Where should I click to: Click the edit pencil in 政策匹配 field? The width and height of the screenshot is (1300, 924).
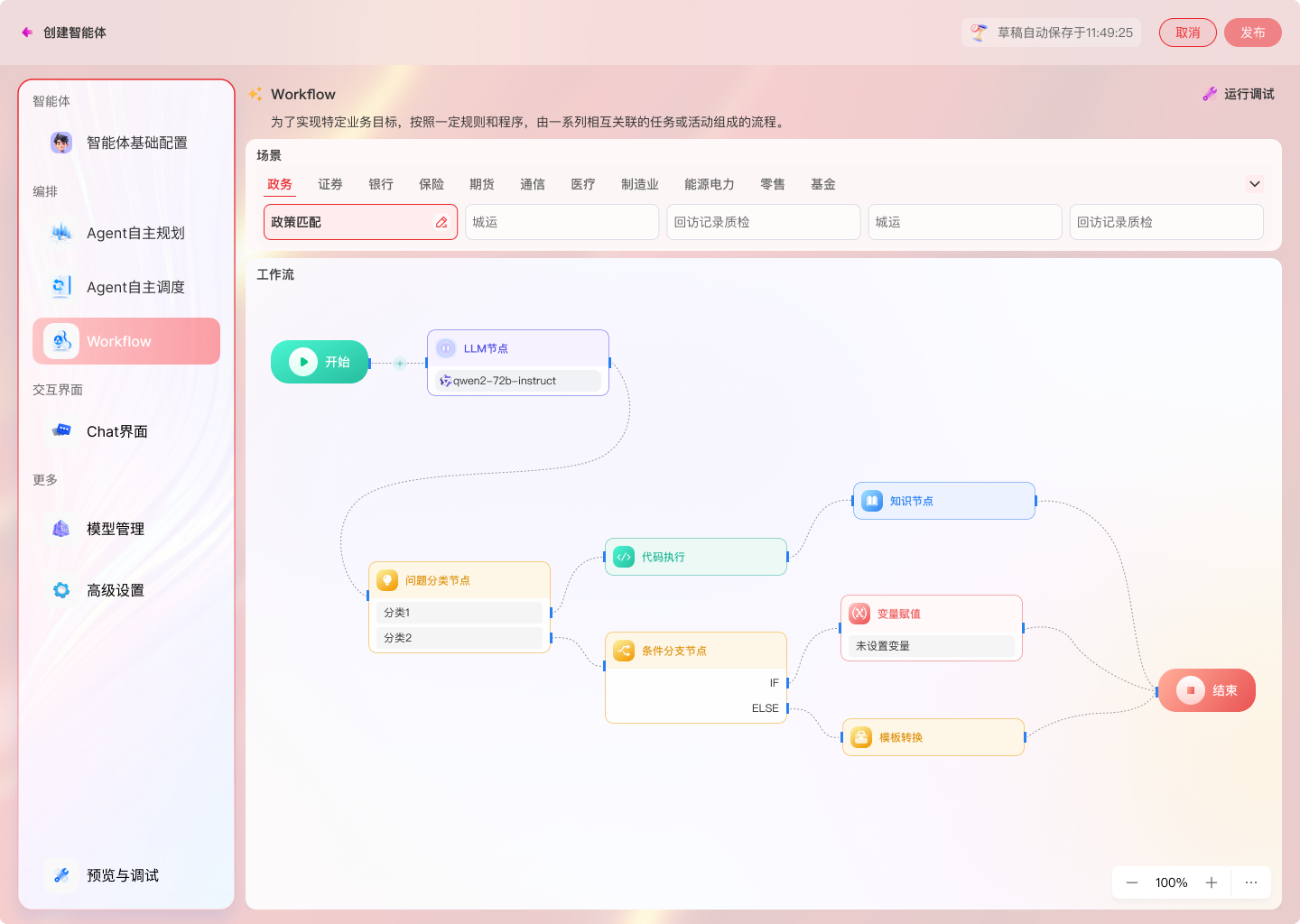[441, 222]
